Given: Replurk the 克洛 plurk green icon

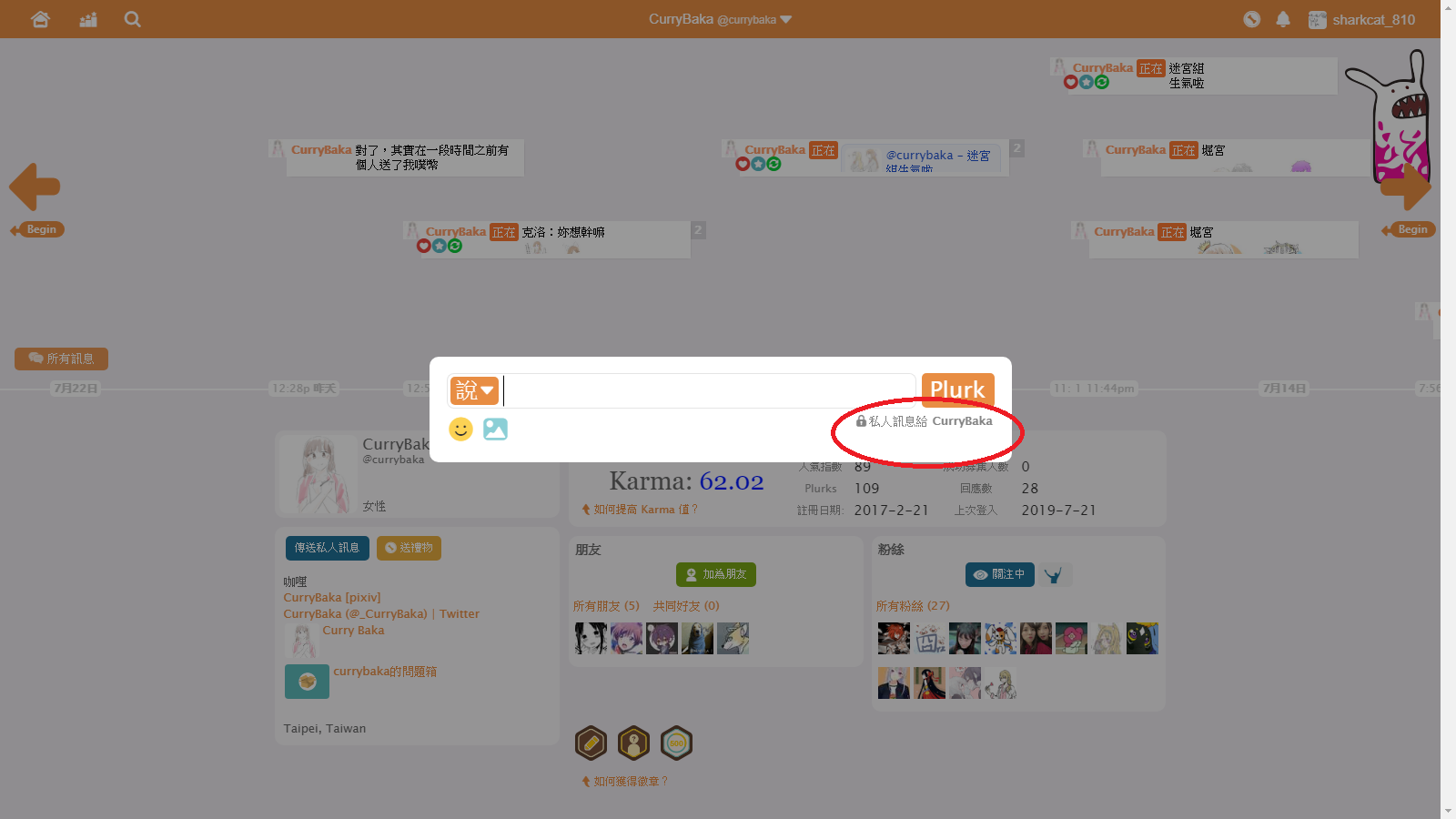Looking at the screenshot, I should pyautogui.click(x=455, y=246).
